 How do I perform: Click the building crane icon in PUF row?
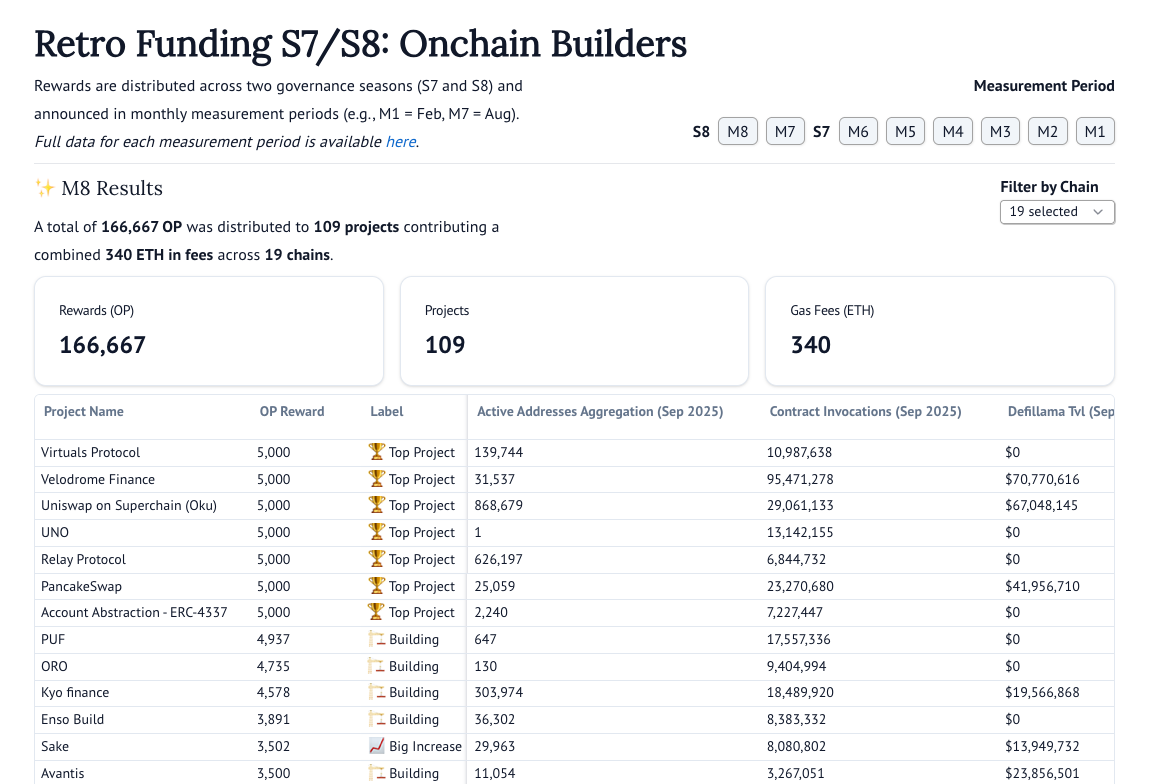[x=376, y=639]
